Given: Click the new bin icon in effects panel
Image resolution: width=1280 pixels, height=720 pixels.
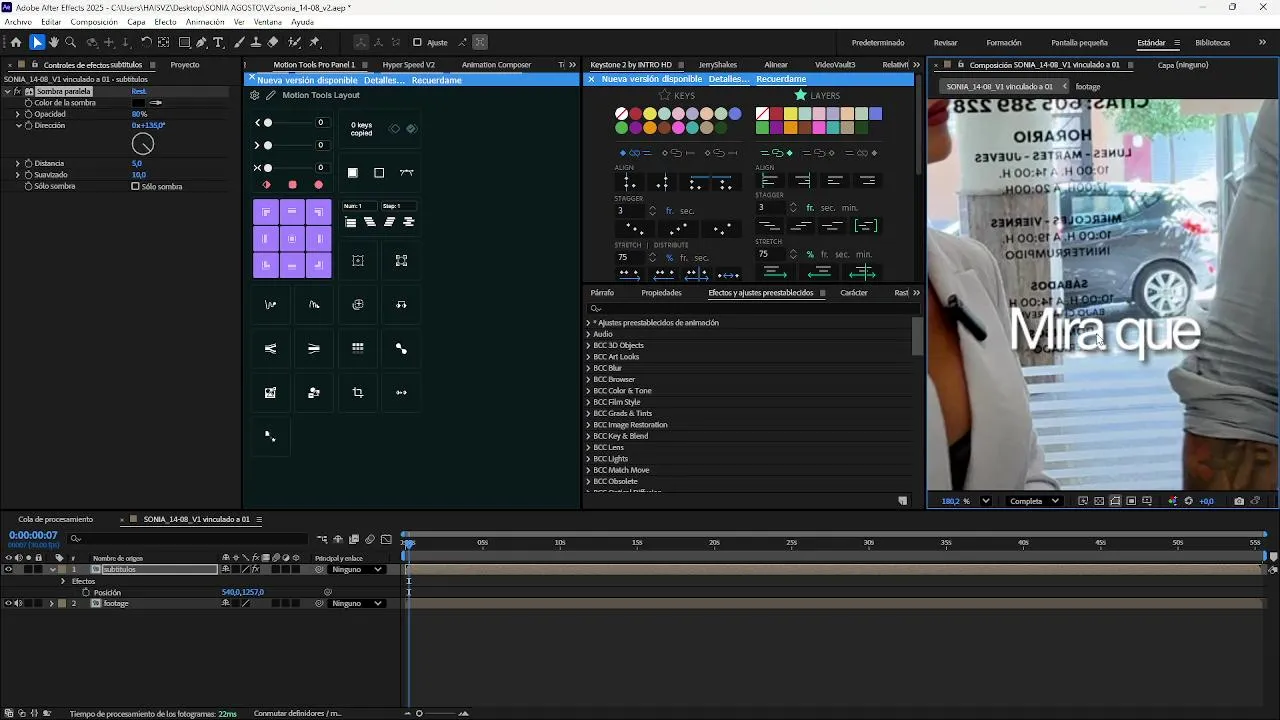Looking at the screenshot, I should [x=903, y=500].
